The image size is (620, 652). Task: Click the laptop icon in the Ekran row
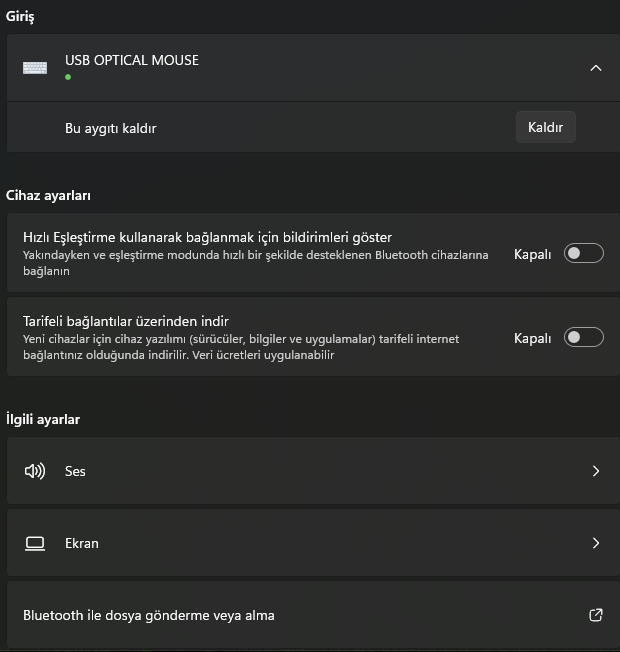point(35,543)
